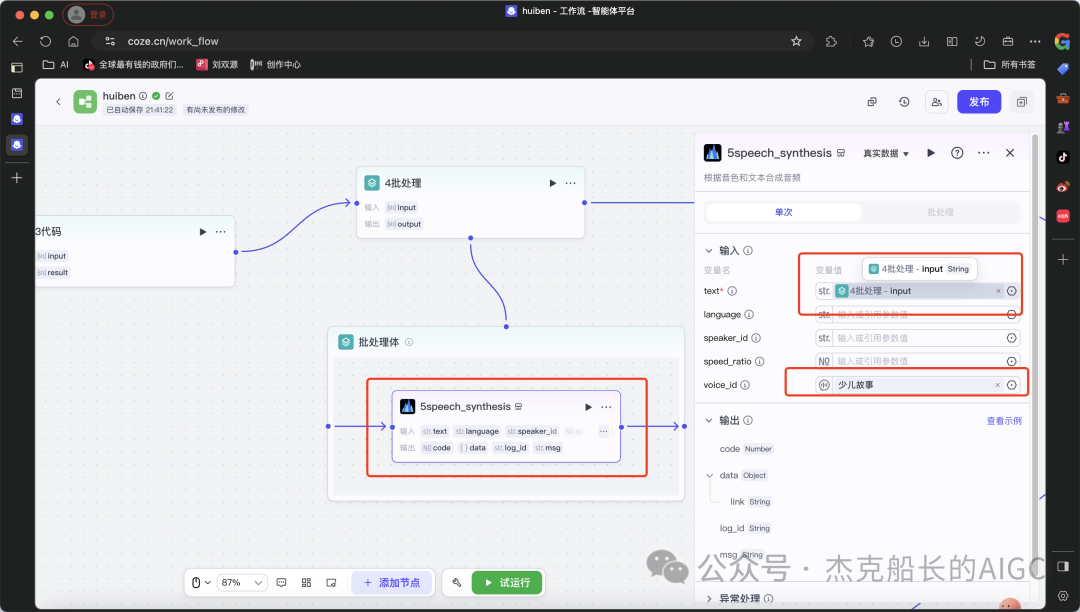Reload the page with the refresh icon
Viewport: 1080px width, 612px height.
point(45,41)
